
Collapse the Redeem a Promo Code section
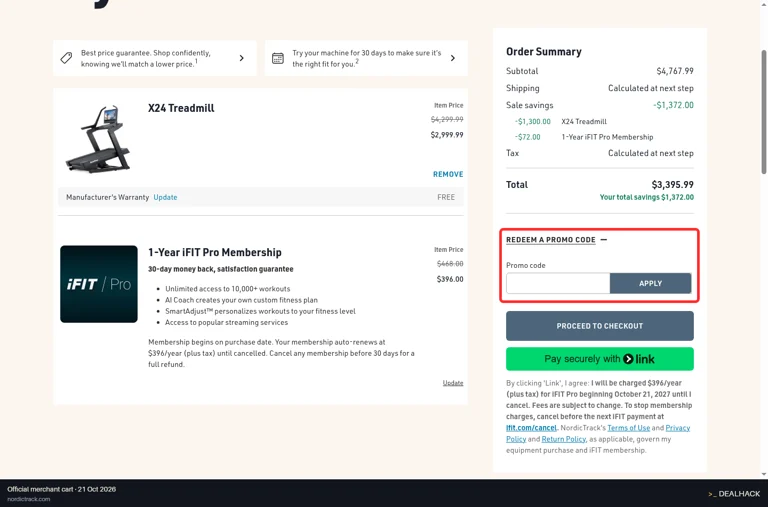coord(551,240)
